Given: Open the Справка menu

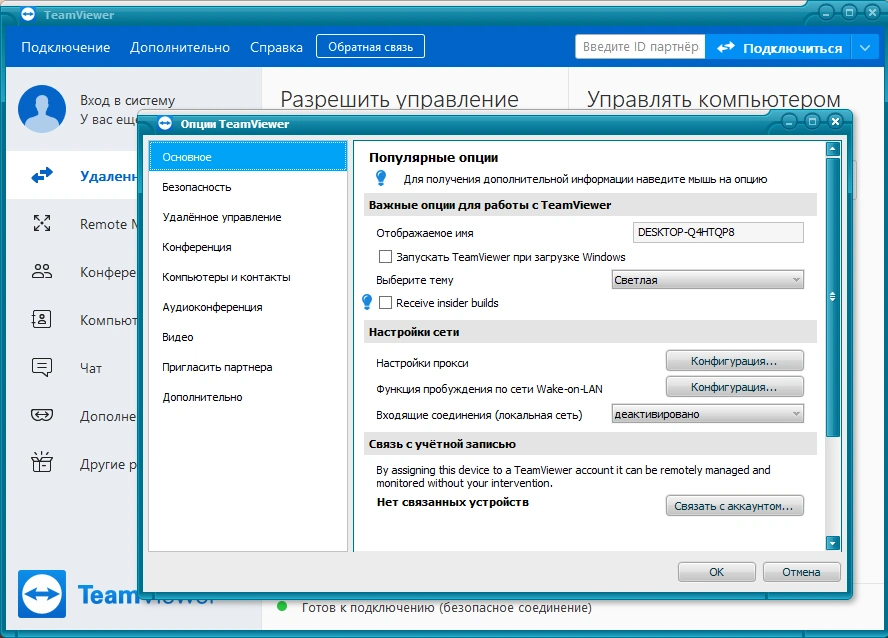Looking at the screenshot, I should [x=276, y=48].
